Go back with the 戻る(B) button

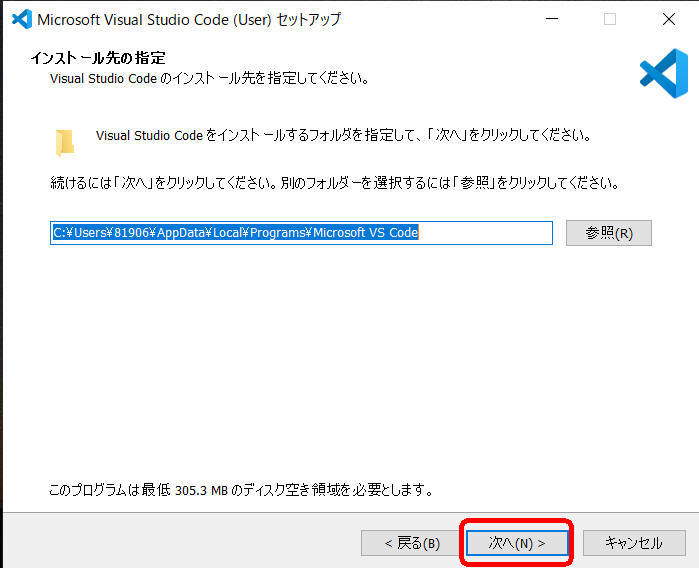pyautogui.click(x=412, y=543)
